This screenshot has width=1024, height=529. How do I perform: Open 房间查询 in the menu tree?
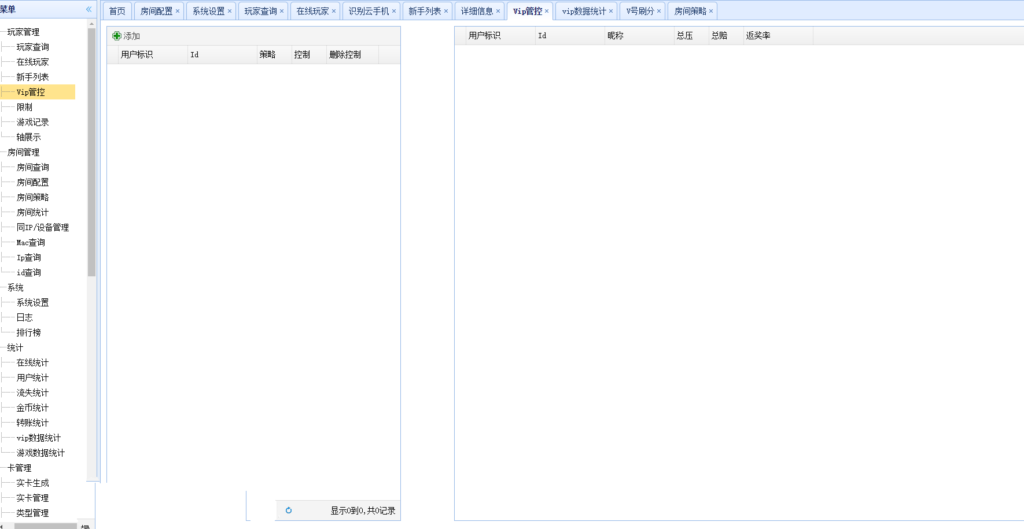tap(33, 167)
